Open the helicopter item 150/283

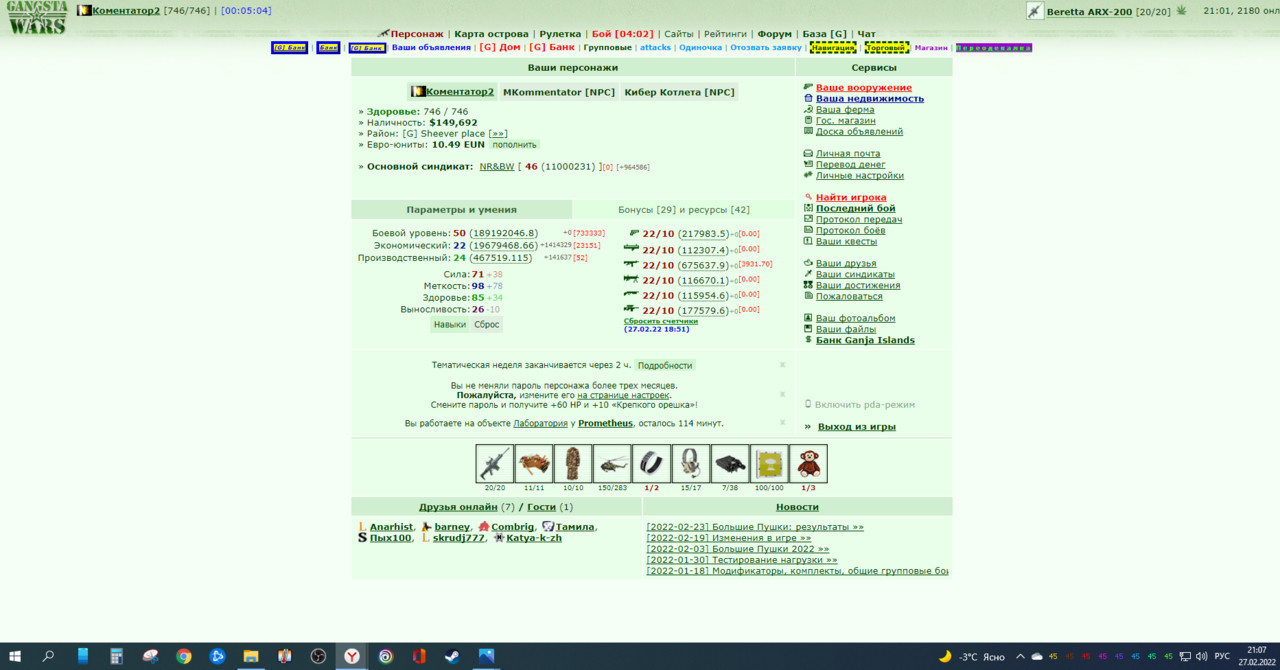pyautogui.click(x=612, y=464)
